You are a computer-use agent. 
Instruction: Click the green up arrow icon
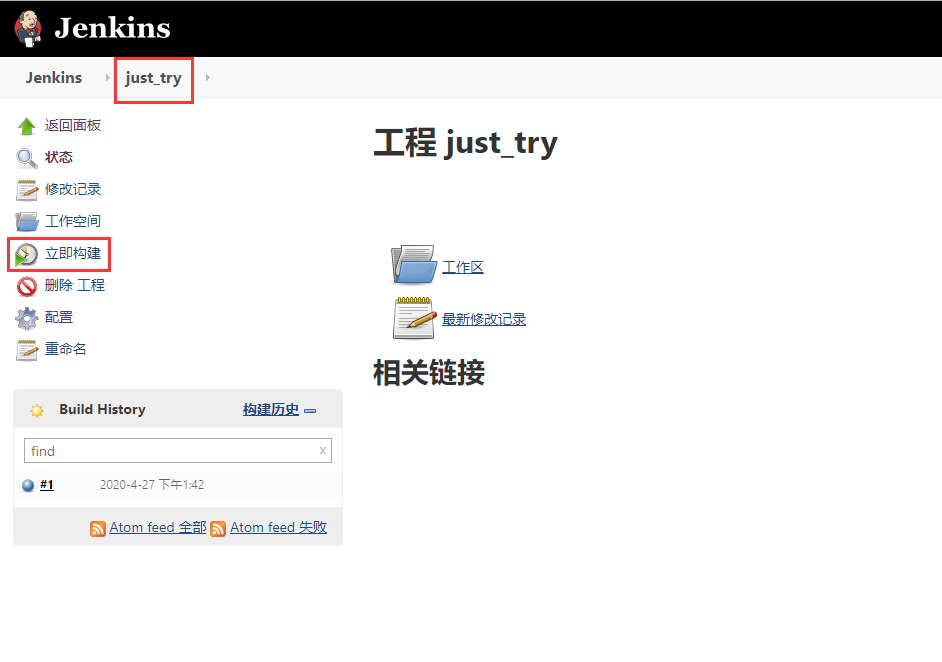coord(26,126)
